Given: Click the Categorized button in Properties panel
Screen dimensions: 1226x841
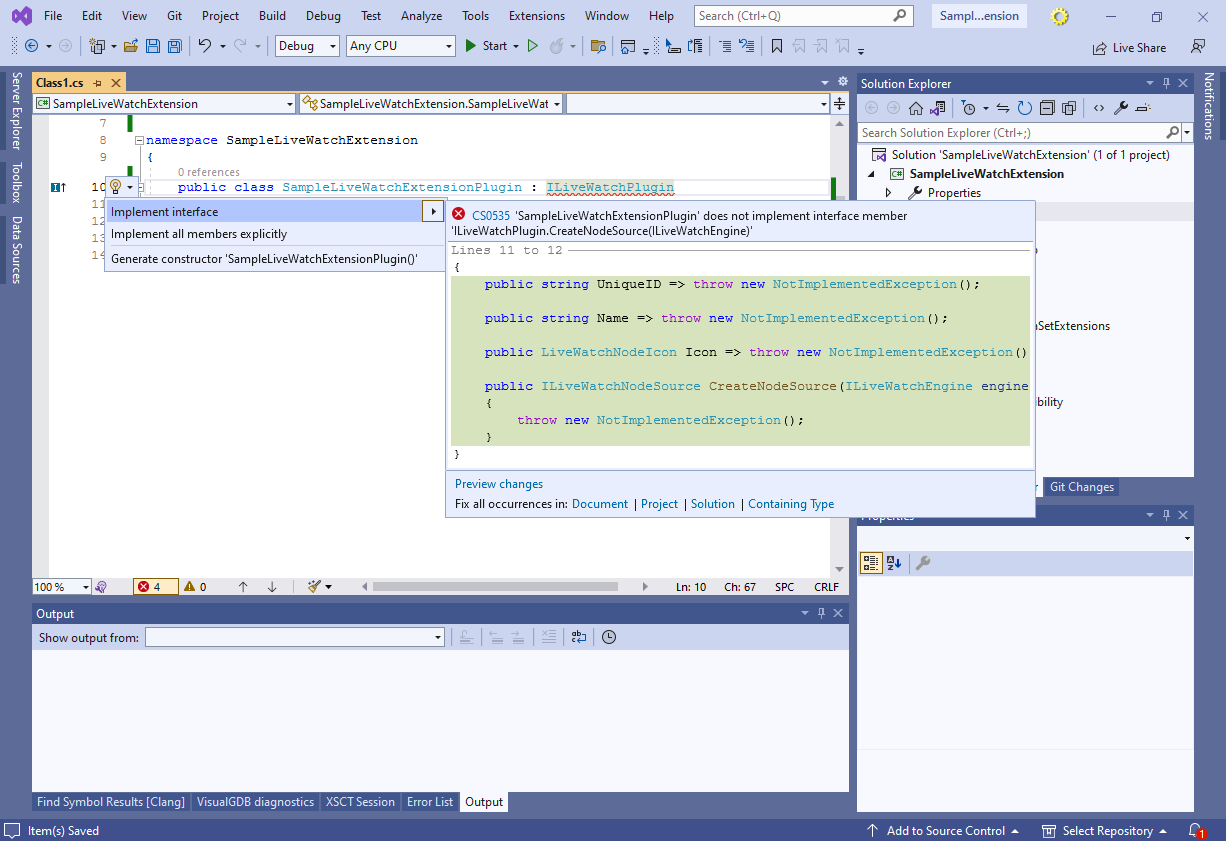Looking at the screenshot, I should (871, 563).
